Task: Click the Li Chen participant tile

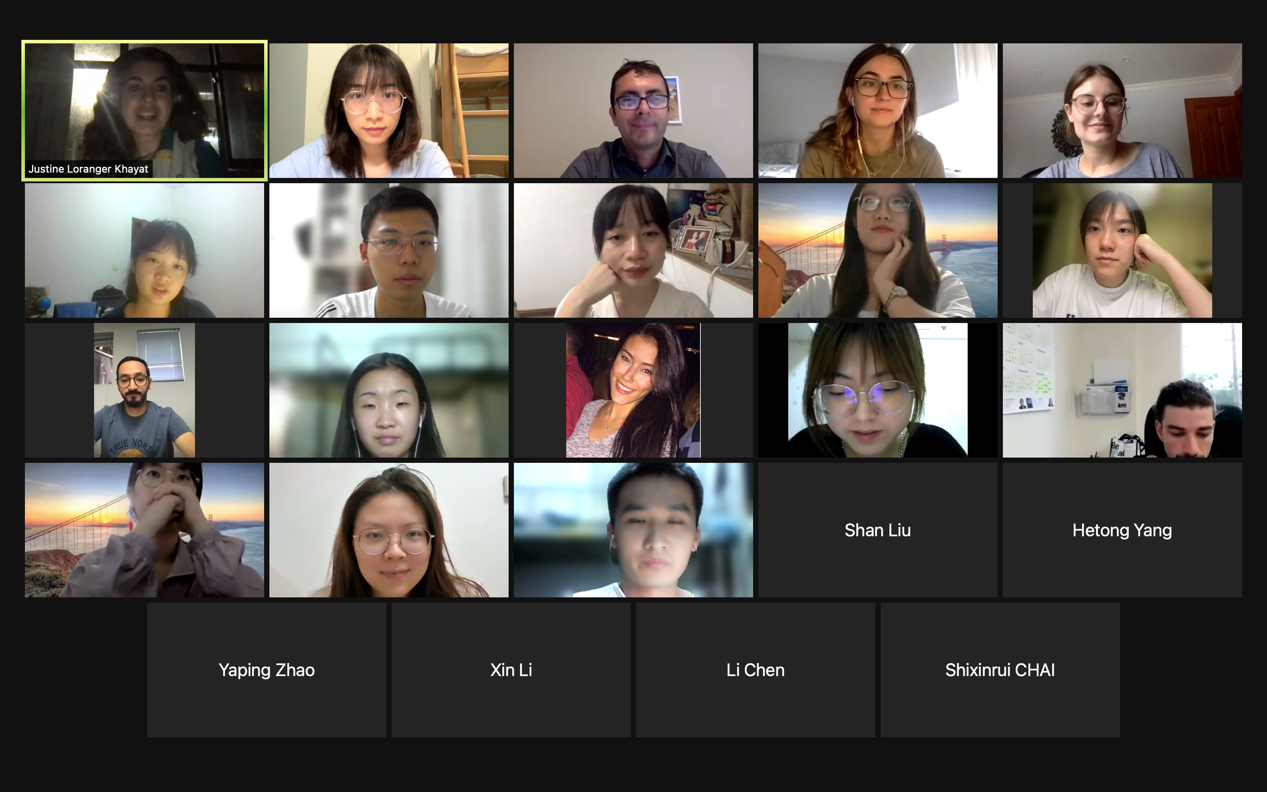Action: point(755,670)
